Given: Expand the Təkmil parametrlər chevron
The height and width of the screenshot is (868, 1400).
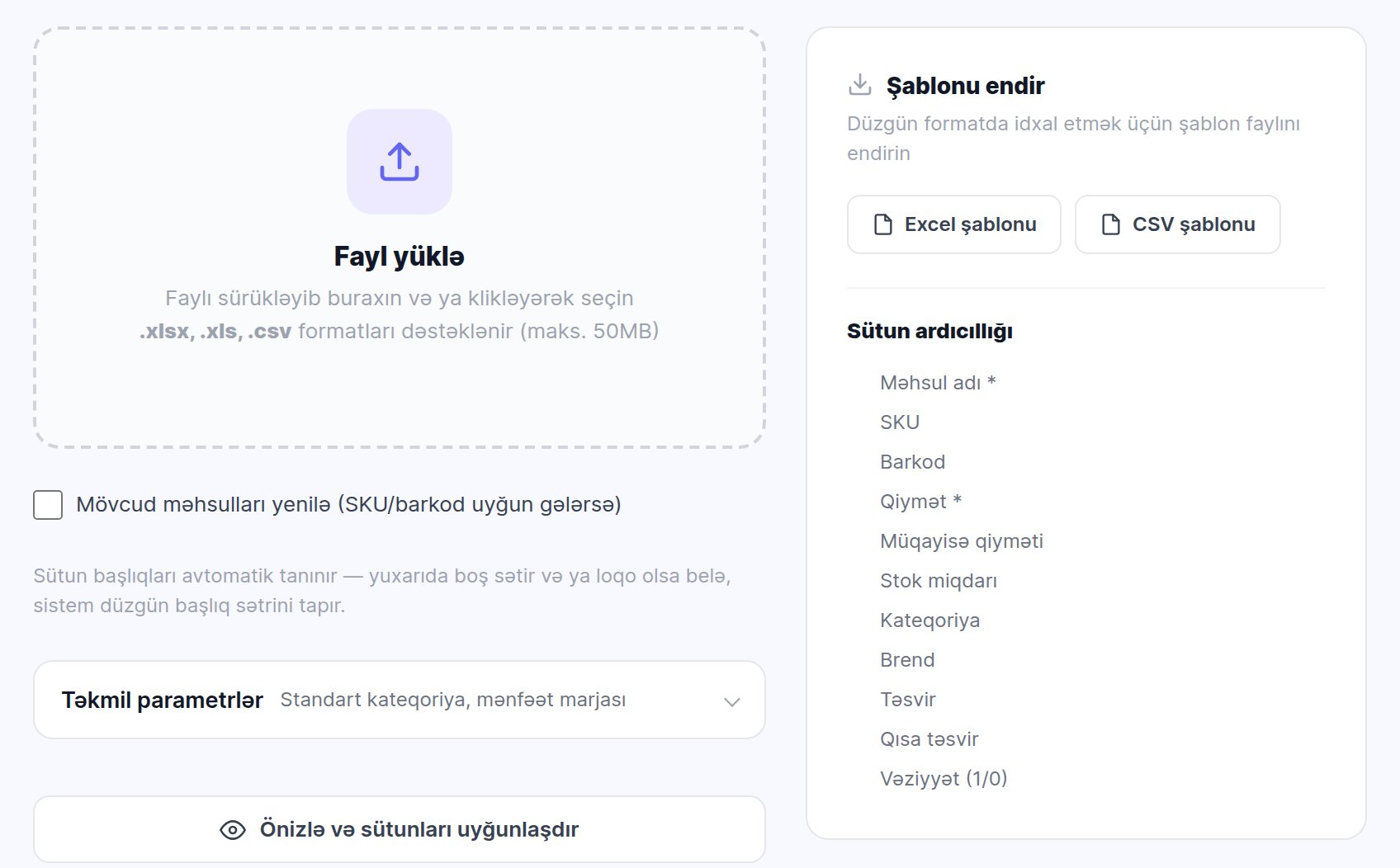Looking at the screenshot, I should [x=731, y=701].
